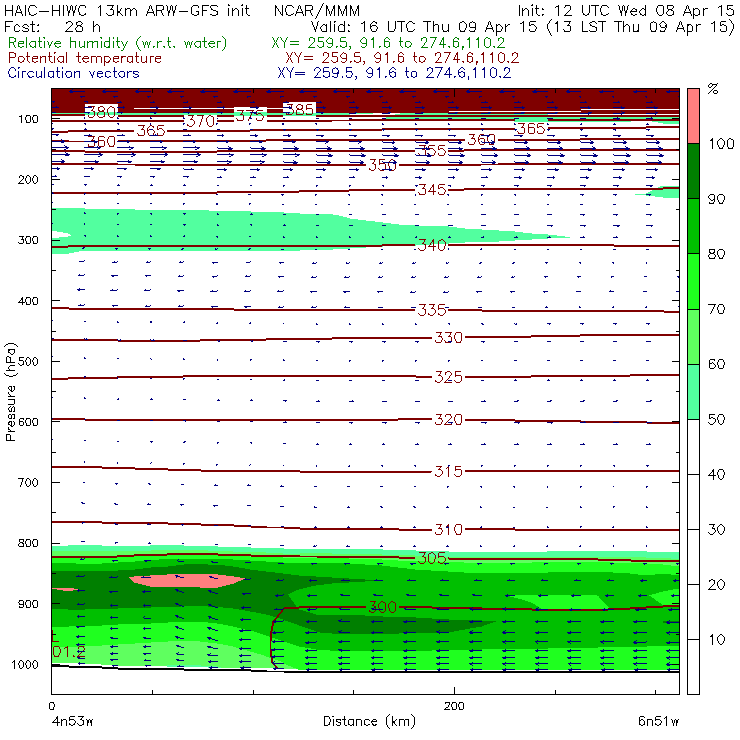Click the colorbar's 50 scale label
This screenshot has width=740, height=740.
pyautogui.click(x=716, y=419)
